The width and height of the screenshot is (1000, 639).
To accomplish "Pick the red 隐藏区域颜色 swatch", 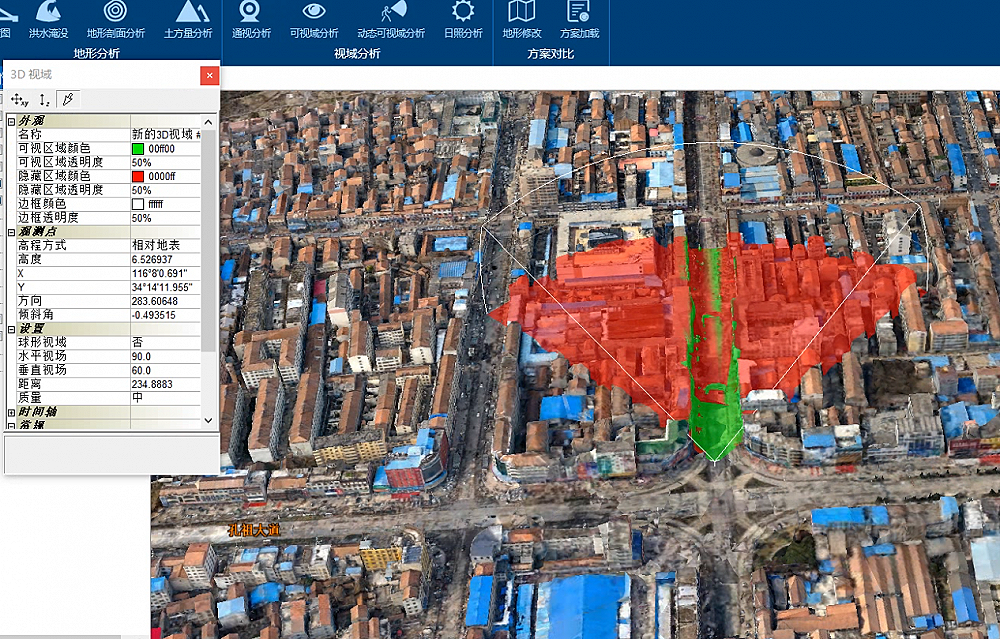I will coord(138,176).
